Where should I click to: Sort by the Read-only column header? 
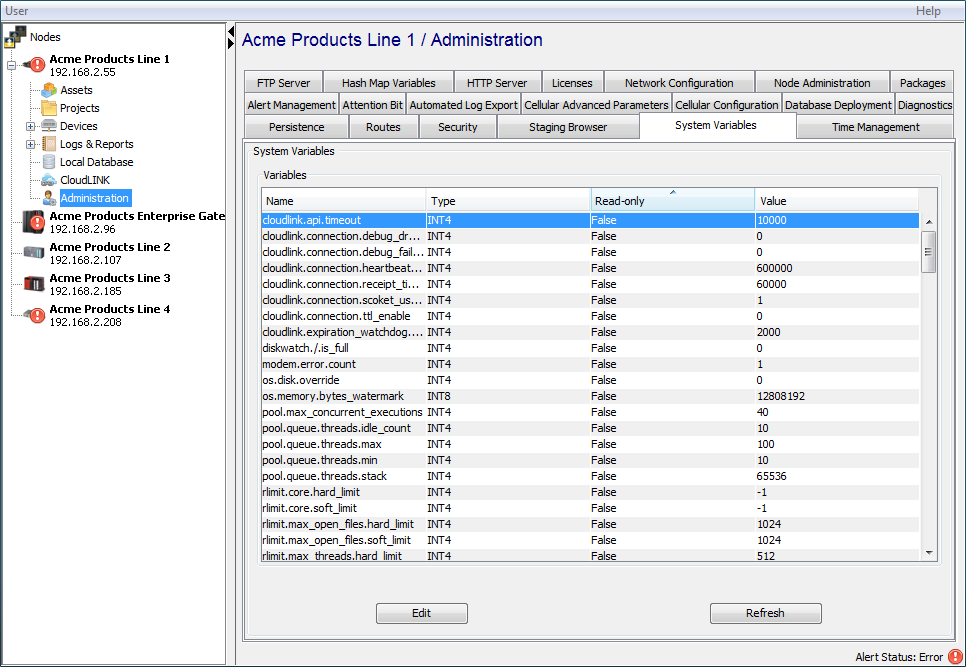(x=673, y=201)
